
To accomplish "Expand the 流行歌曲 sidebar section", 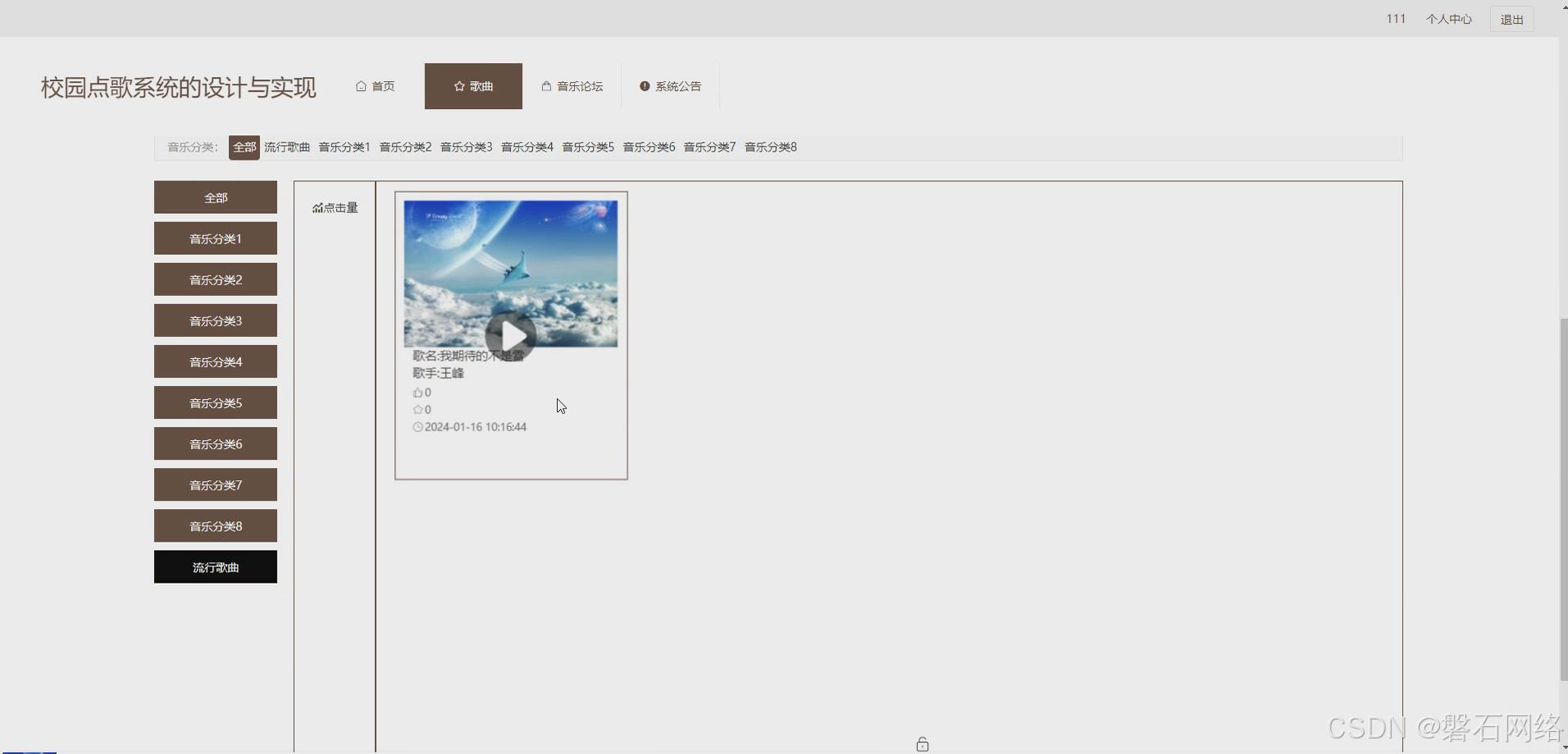I will [x=215, y=566].
